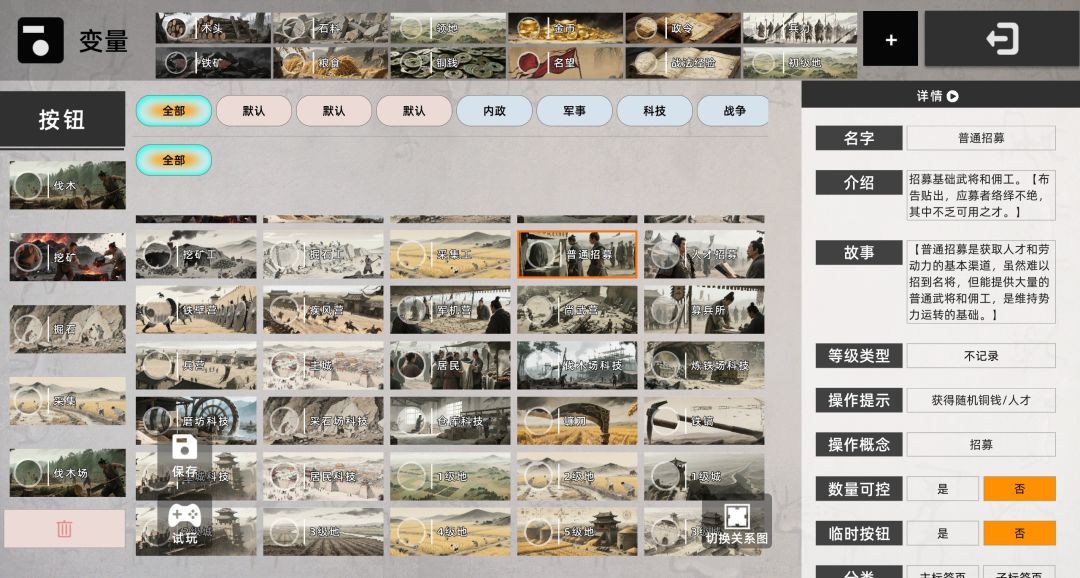Choose the 仓库科技 card
Image resolution: width=1080 pixels, height=578 pixels.
(450, 421)
